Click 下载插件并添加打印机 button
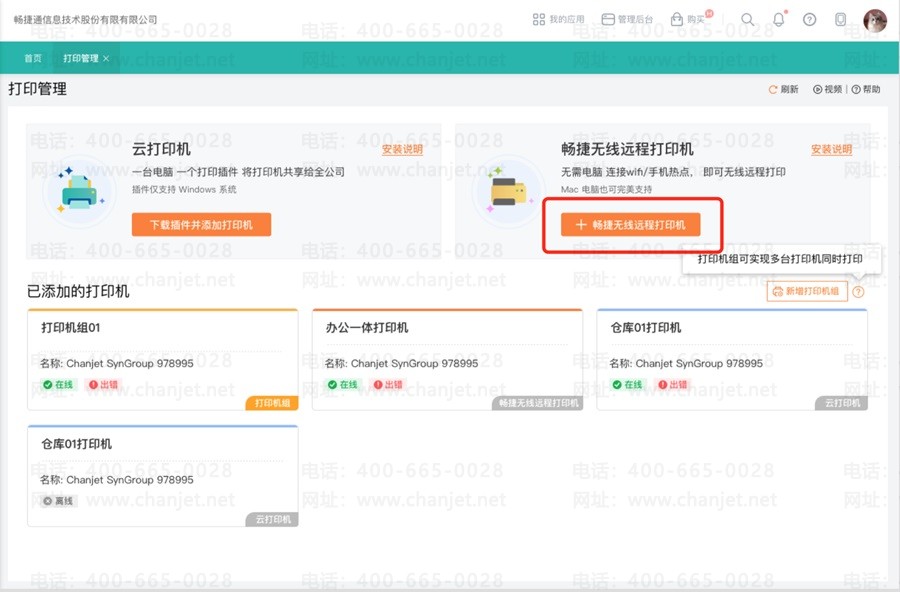 201,225
